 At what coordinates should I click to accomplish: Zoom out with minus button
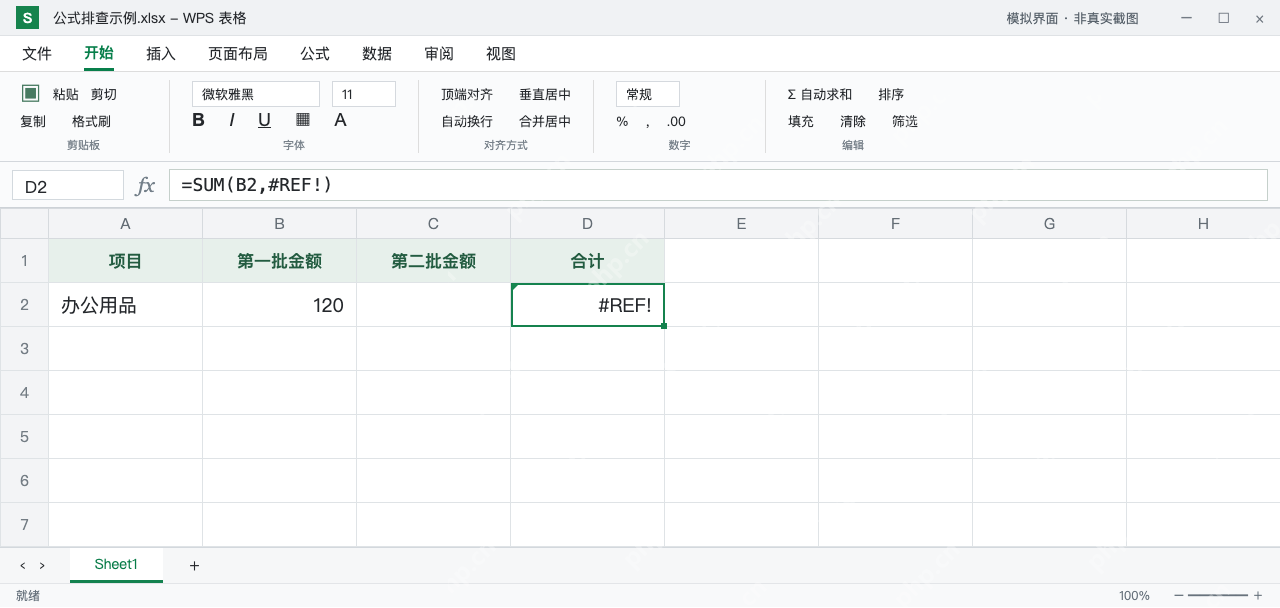[x=1178, y=595]
